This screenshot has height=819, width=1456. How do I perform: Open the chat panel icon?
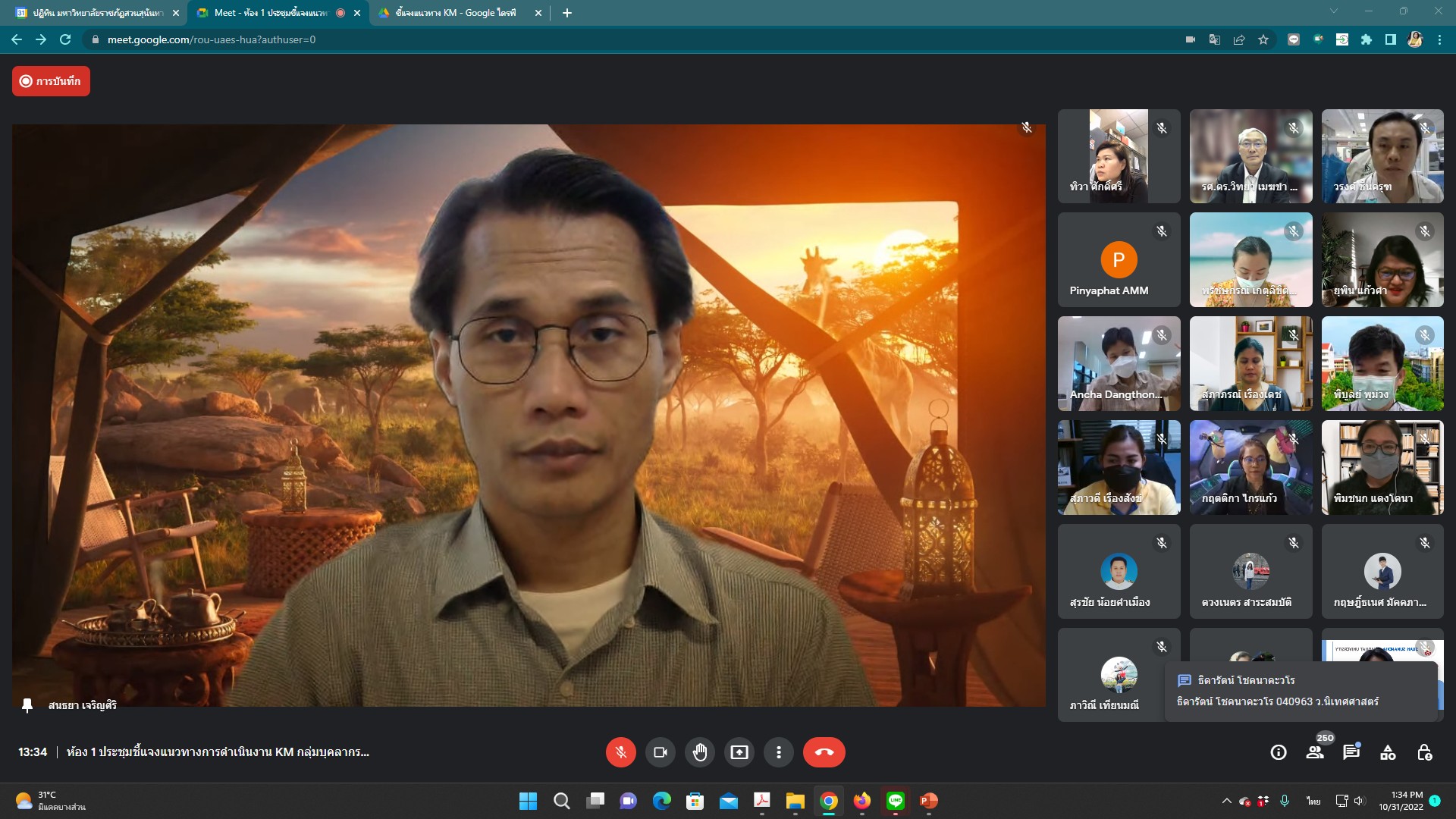click(1351, 752)
